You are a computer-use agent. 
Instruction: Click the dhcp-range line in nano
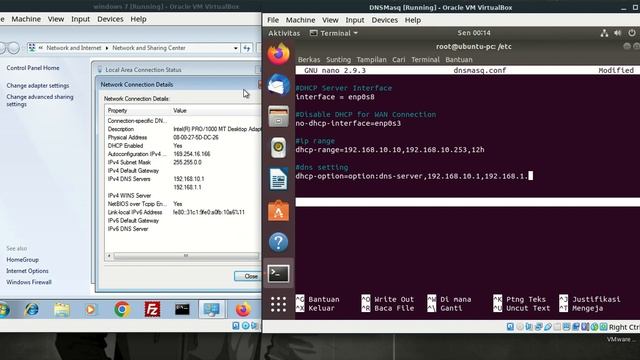[x=390, y=150]
